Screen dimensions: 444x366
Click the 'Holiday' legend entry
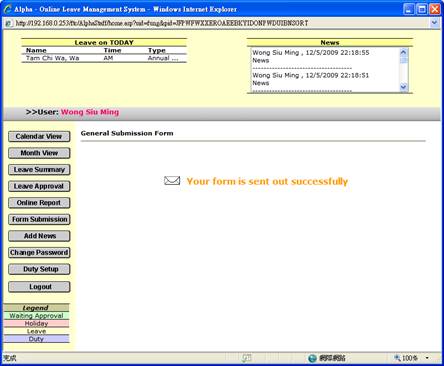(x=36, y=324)
